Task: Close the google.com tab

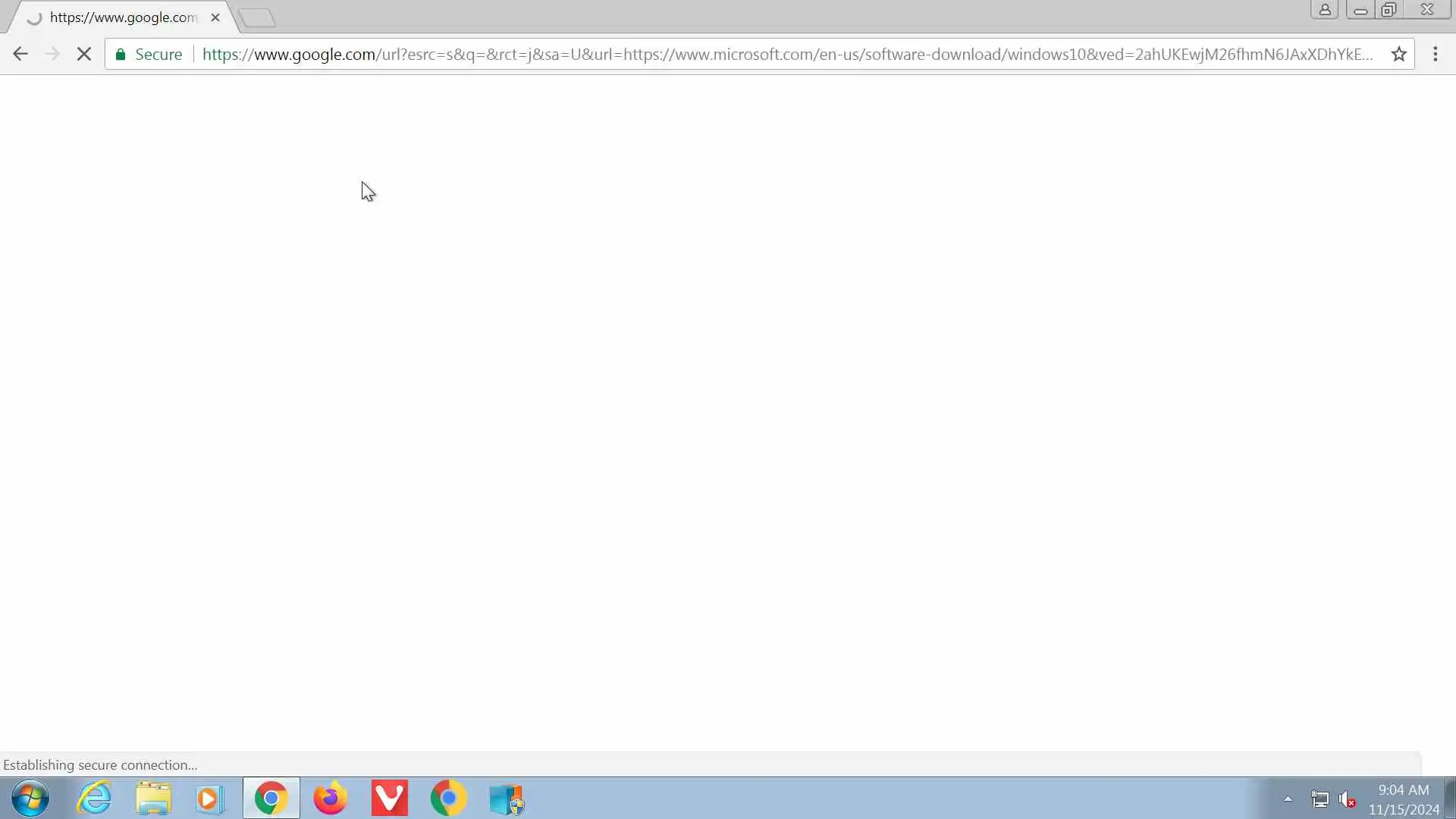Action: [215, 17]
